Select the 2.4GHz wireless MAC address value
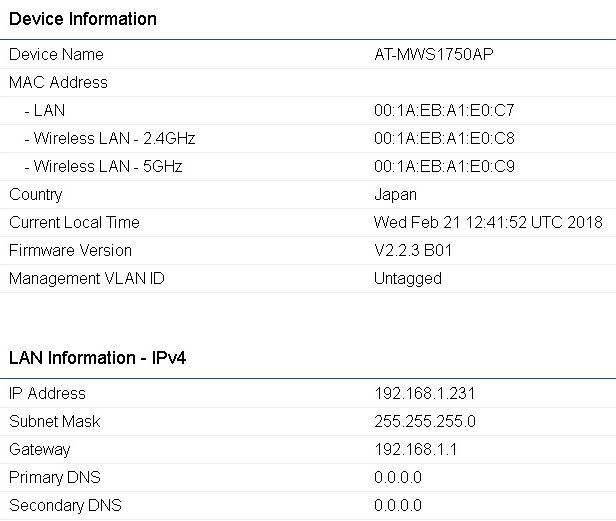This screenshot has width=616, height=521. click(x=444, y=138)
